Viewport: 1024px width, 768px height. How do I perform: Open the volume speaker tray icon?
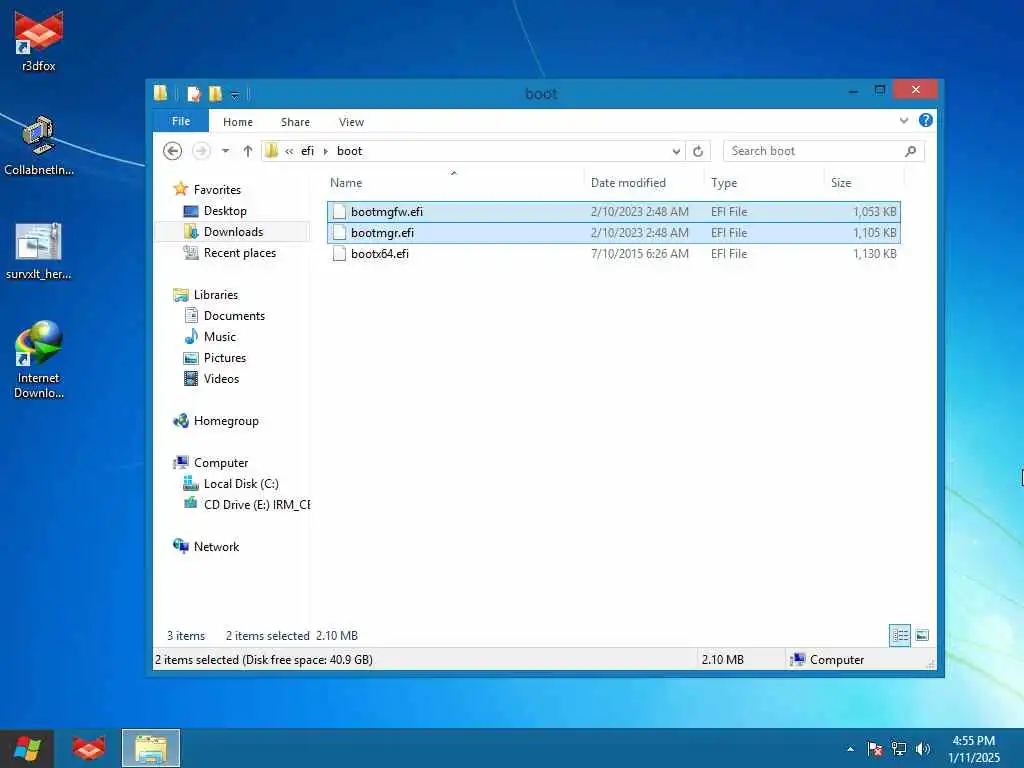click(x=923, y=749)
